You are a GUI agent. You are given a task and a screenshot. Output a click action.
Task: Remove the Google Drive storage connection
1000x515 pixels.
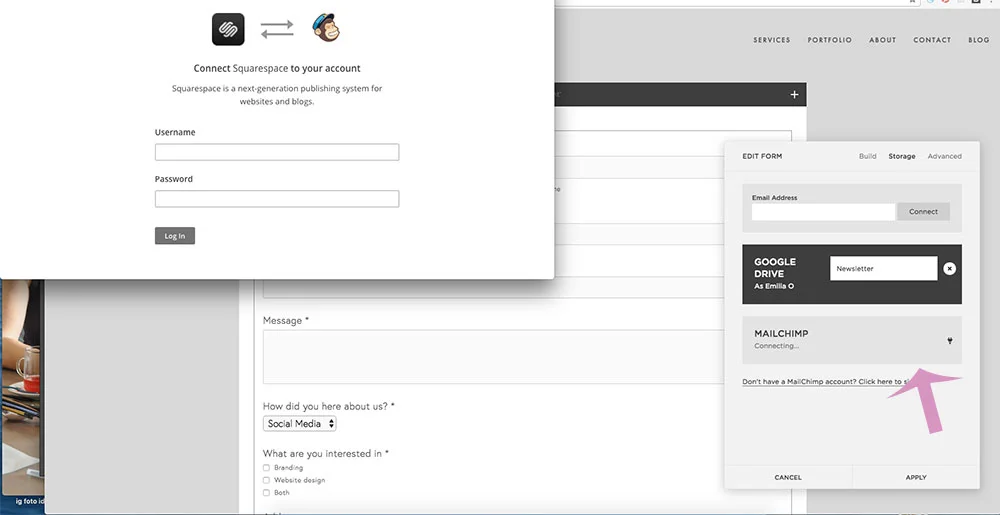(950, 268)
